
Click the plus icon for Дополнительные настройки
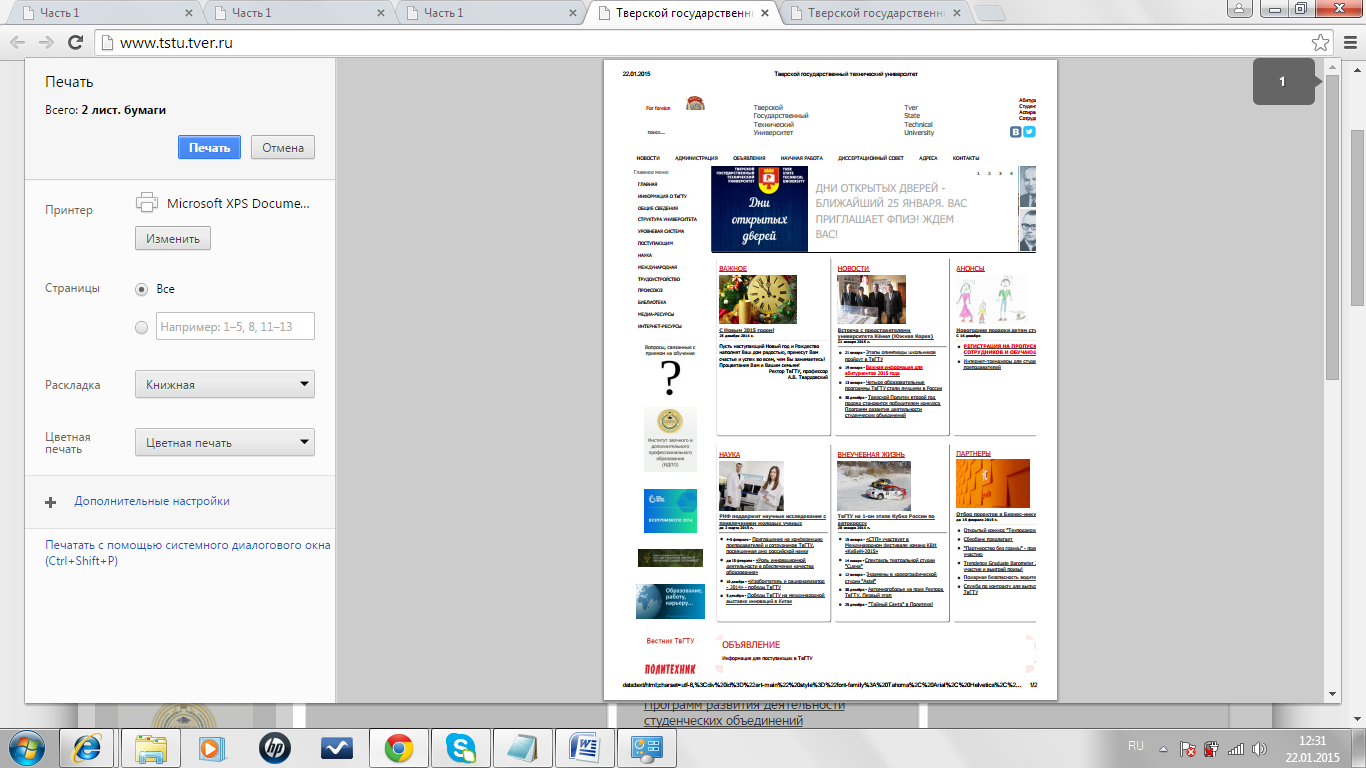(51, 502)
